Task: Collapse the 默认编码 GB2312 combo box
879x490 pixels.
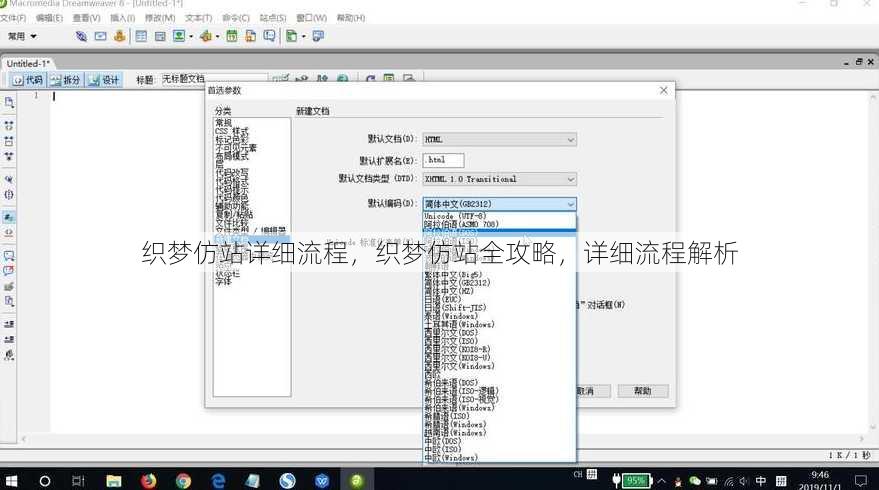Action: 499,204
